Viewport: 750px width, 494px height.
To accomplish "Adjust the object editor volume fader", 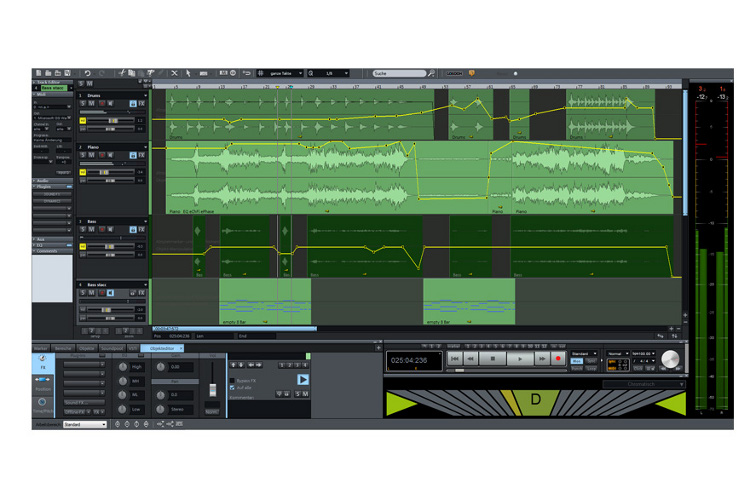I will click(x=213, y=389).
